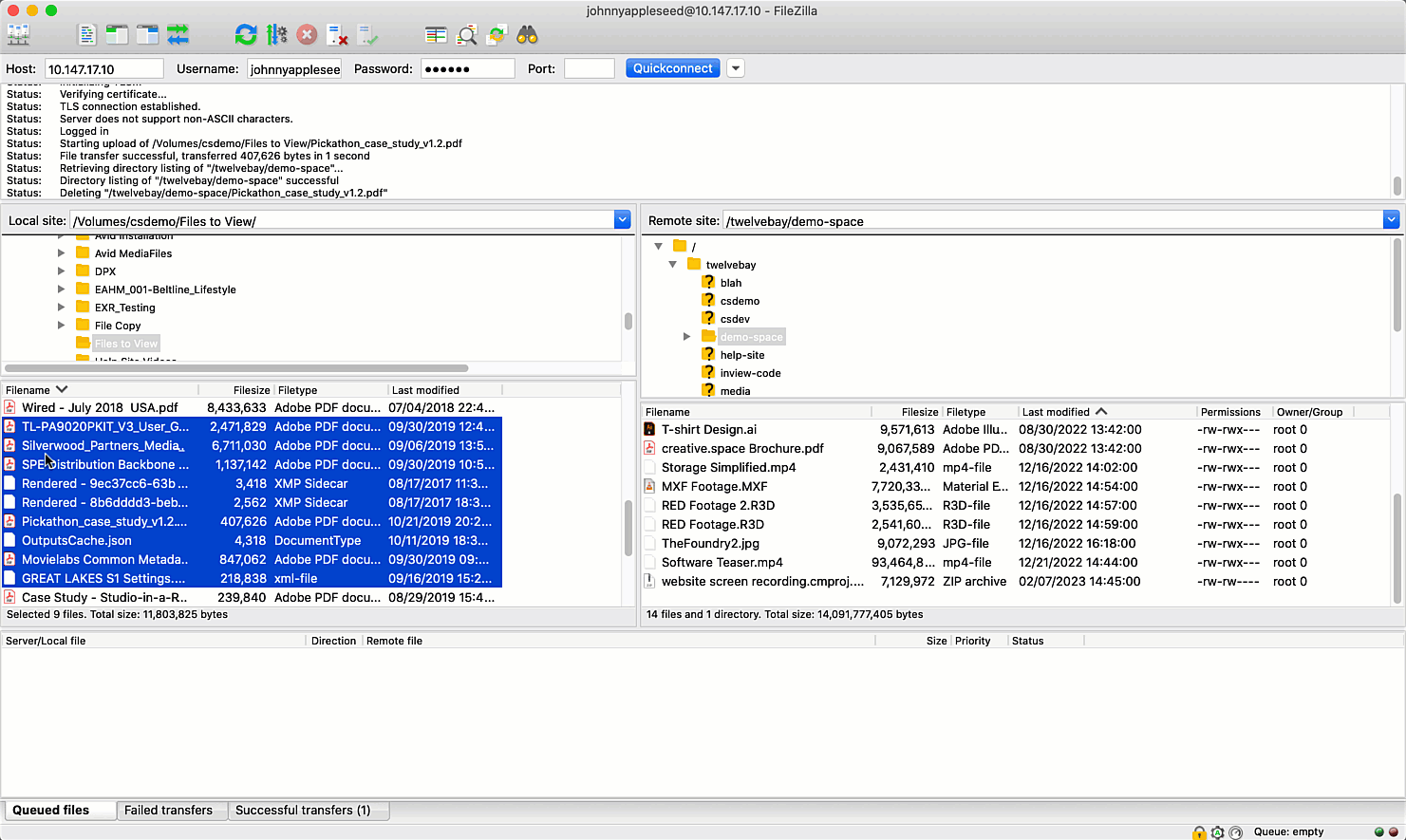Select the remote file Storage Simplified.mp4
The width and height of the screenshot is (1406, 840).
click(728, 467)
